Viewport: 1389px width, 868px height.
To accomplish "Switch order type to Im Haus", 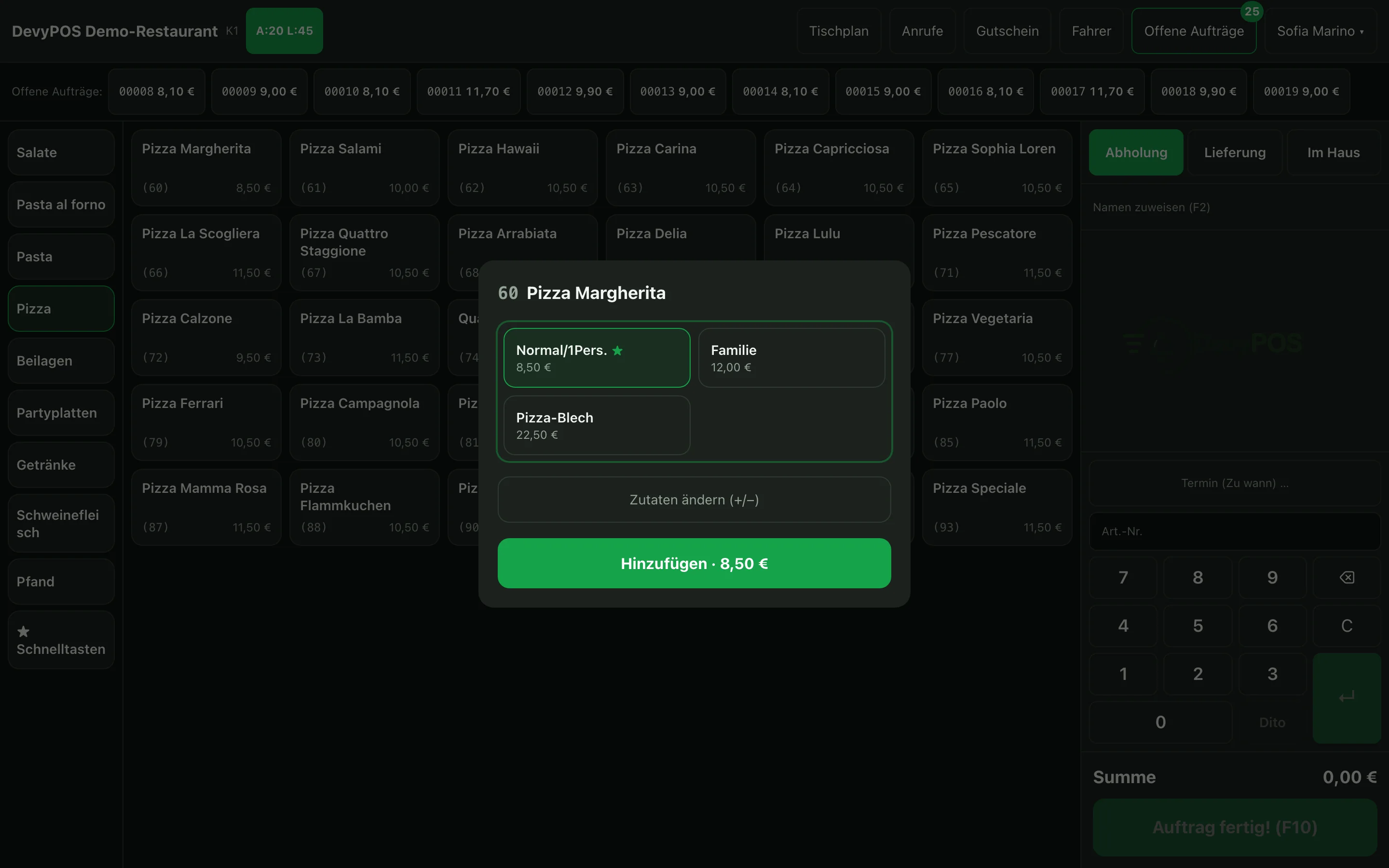I will 1334,152.
